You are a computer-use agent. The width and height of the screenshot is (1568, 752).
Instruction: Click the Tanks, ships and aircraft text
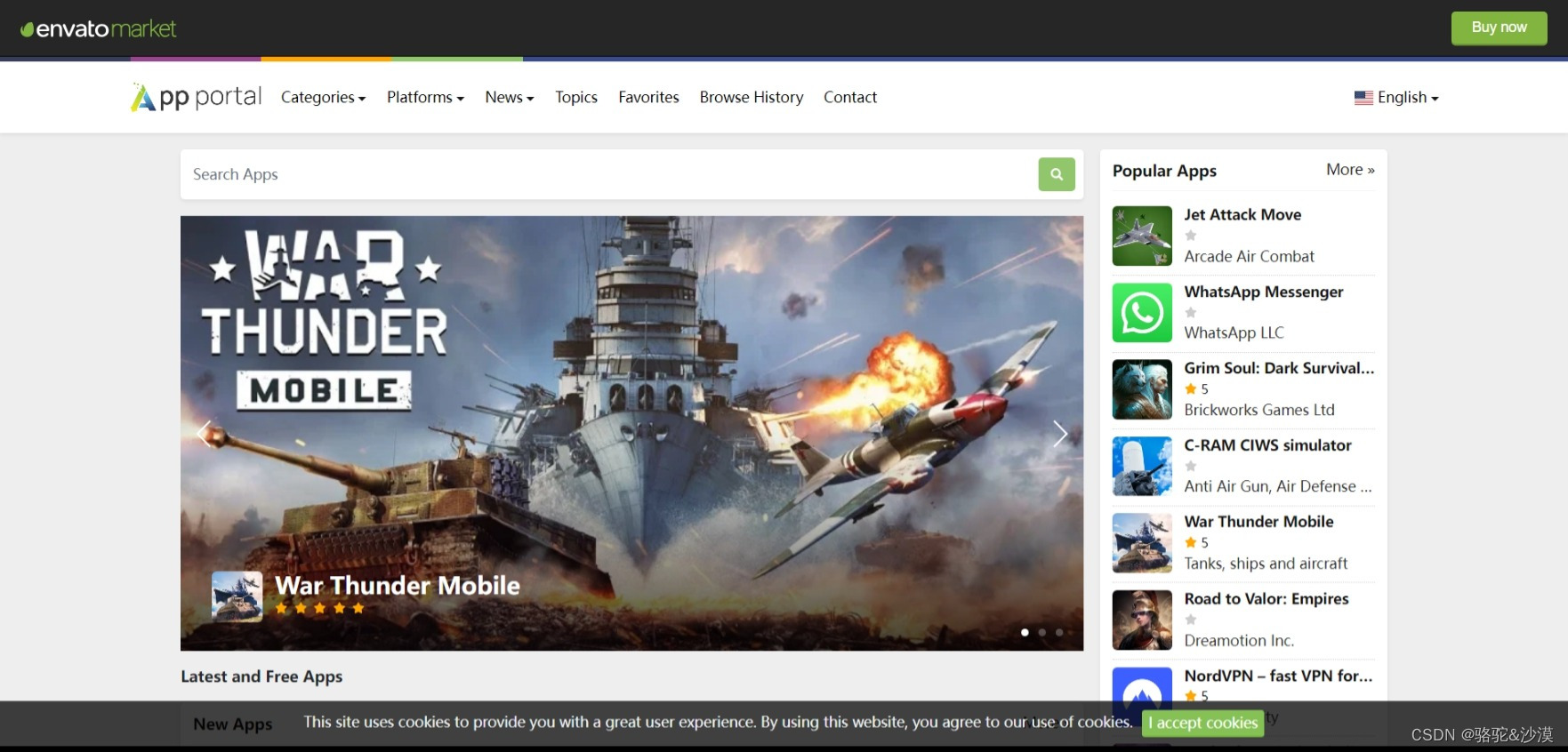click(x=1266, y=564)
